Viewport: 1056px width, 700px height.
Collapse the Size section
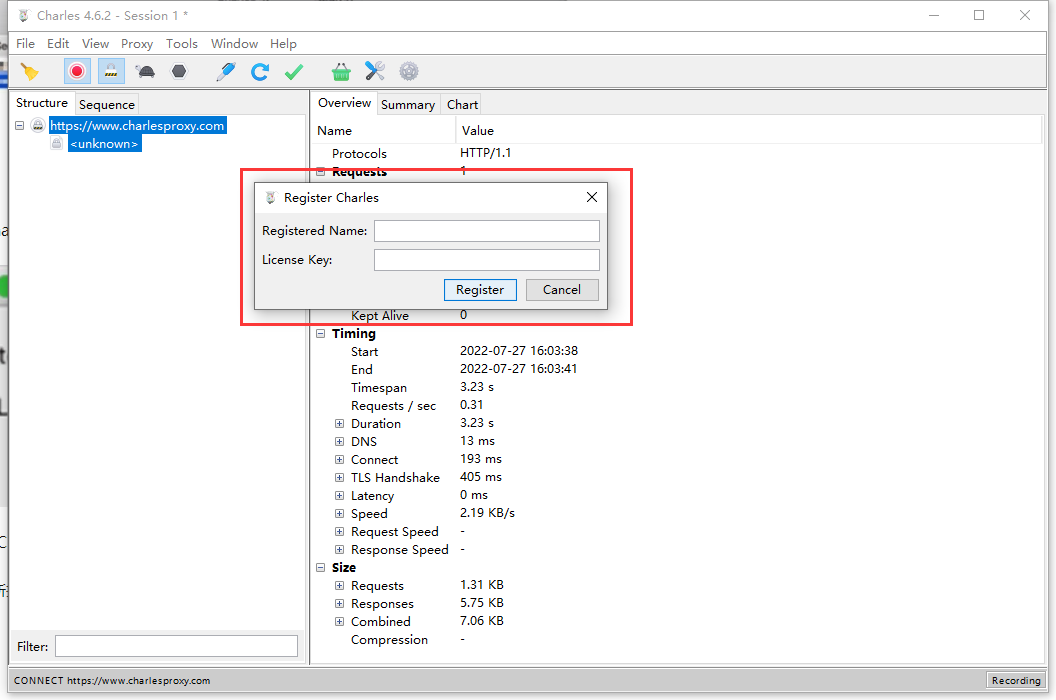click(x=321, y=568)
